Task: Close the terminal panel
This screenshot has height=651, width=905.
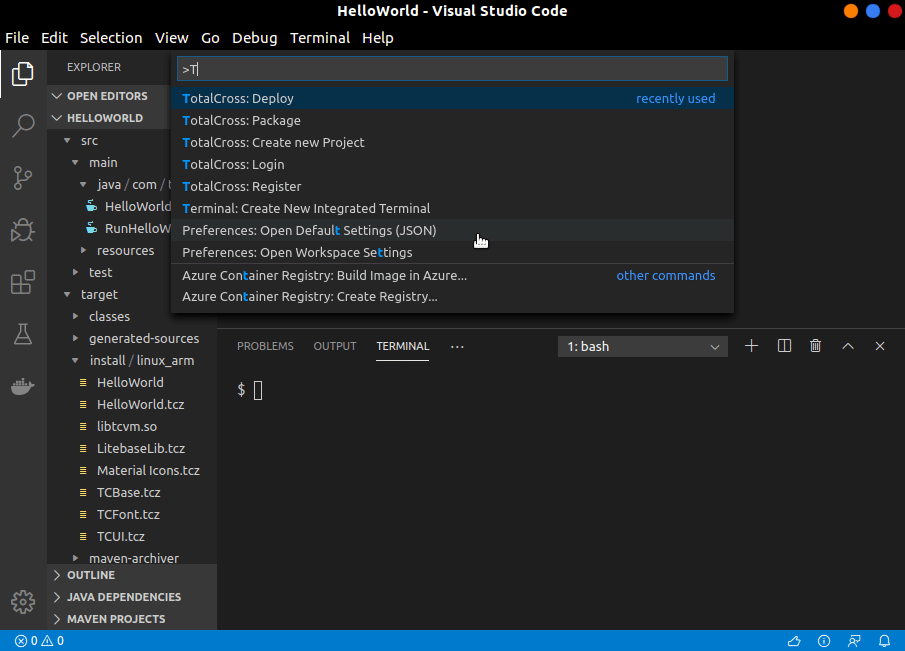Action: pos(880,346)
